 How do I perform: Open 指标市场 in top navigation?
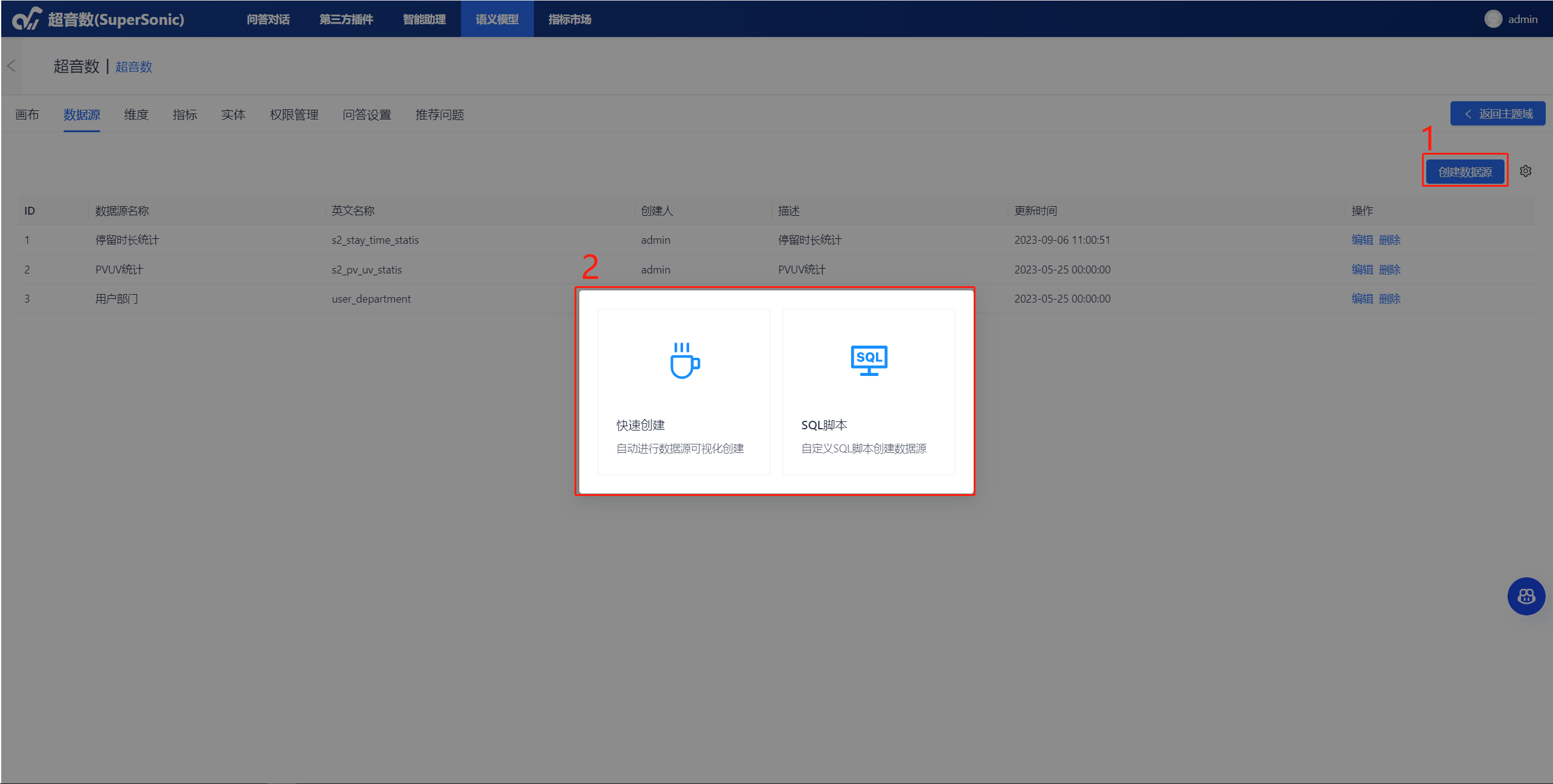coord(570,19)
